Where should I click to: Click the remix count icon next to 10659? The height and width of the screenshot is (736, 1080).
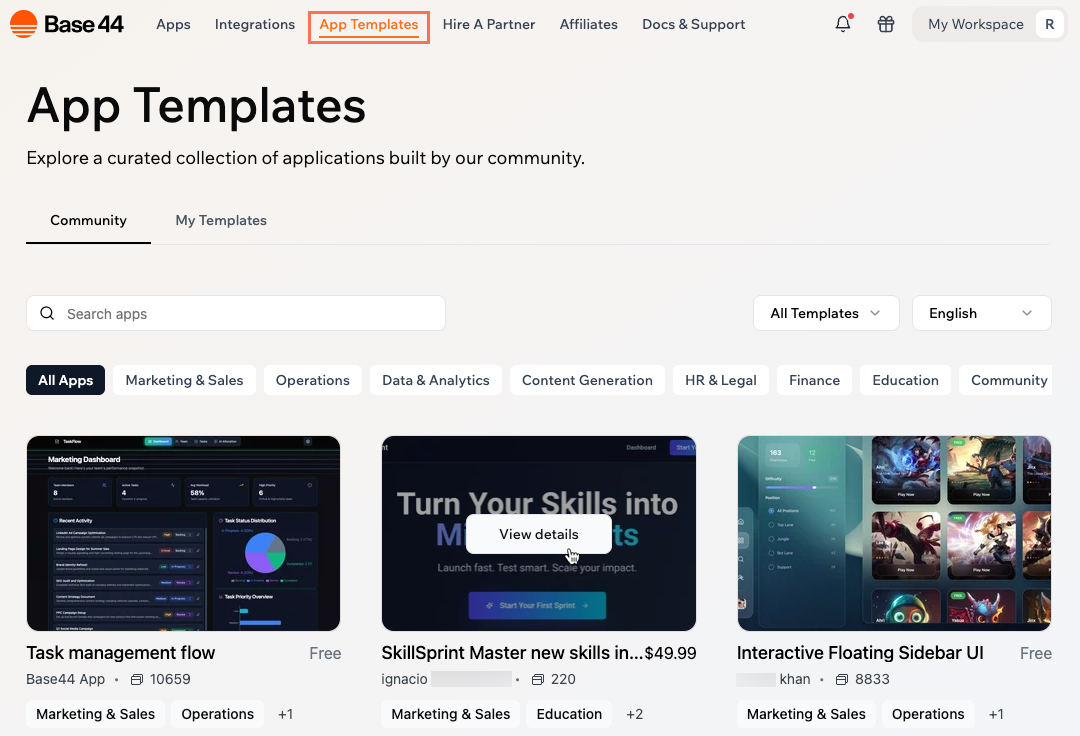tap(139, 679)
